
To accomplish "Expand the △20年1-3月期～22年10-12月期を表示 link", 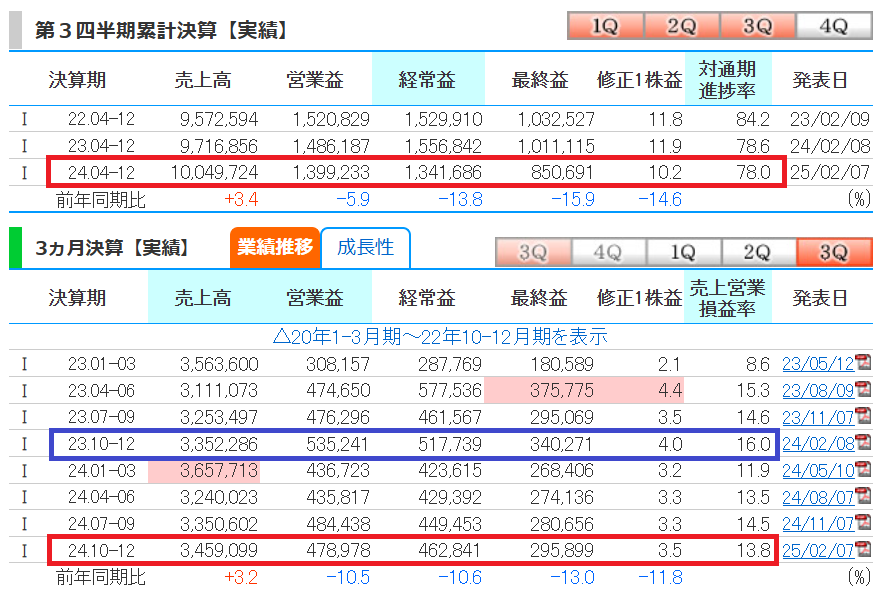I will click(440, 337).
